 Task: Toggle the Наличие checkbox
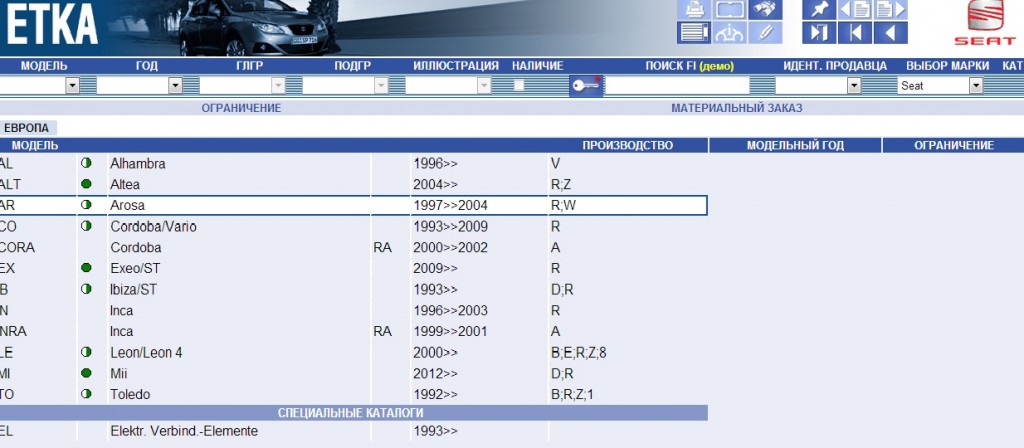tap(518, 86)
